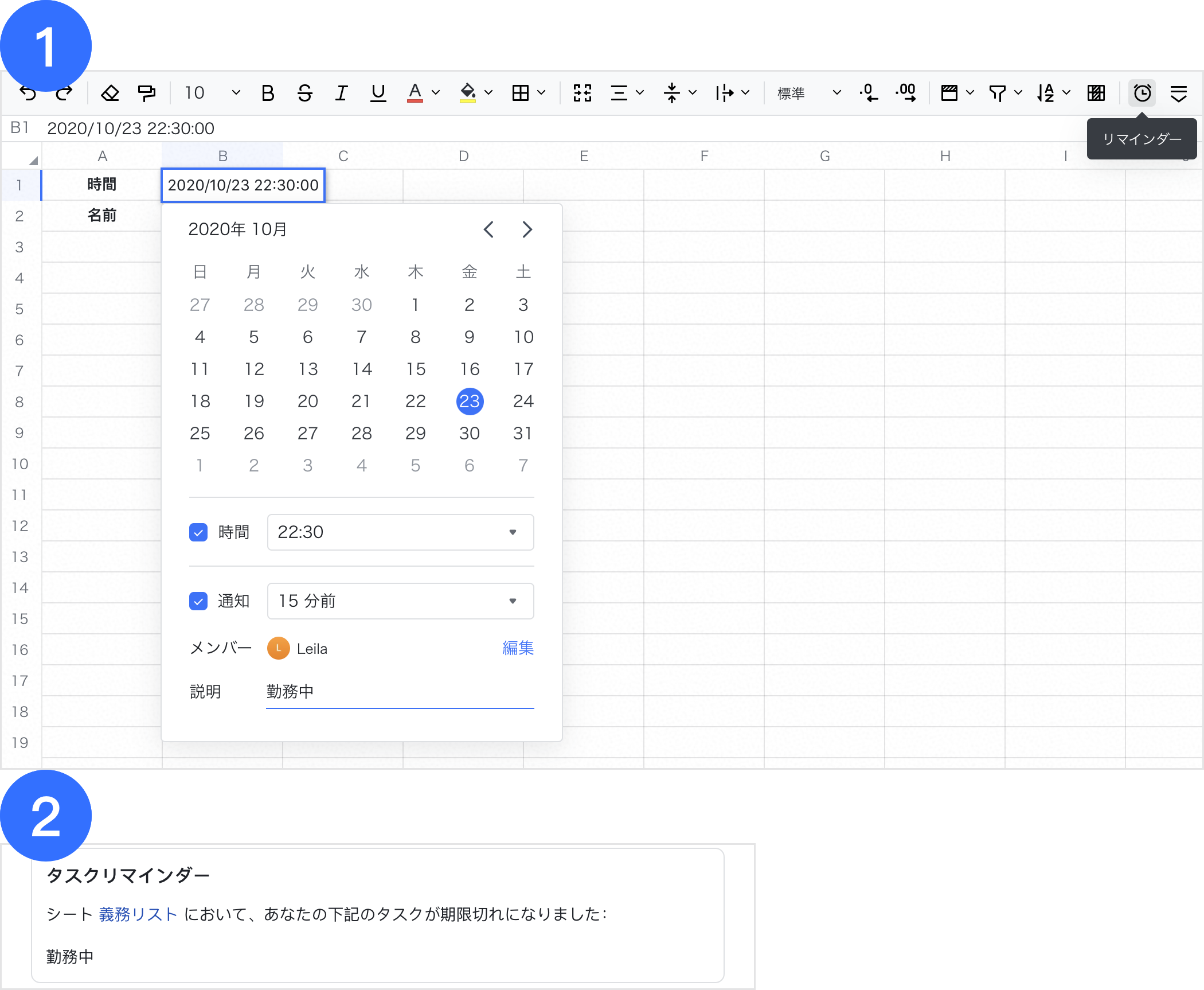This screenshot has width=1204, height=990.
Task: Select September 27 greyed date
Action: [x=200, y=305]
